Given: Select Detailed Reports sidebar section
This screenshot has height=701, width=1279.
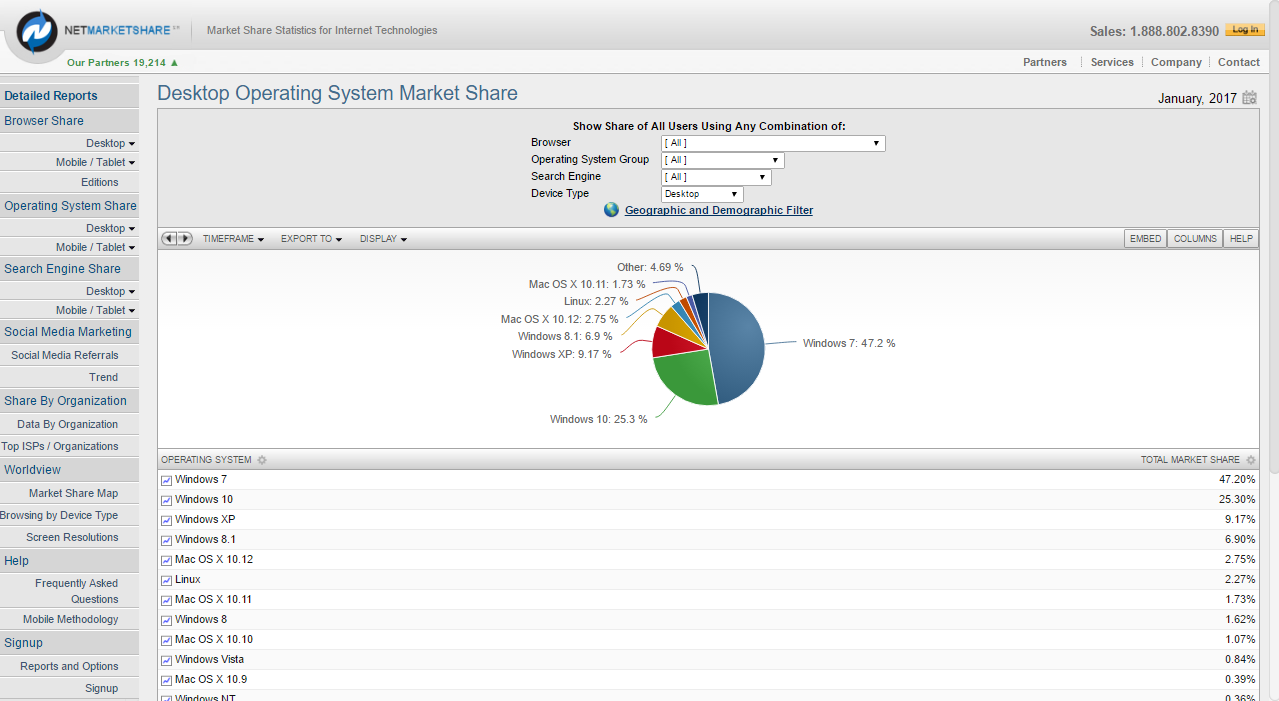Looking at the screenshot, I should coord(69,96).
